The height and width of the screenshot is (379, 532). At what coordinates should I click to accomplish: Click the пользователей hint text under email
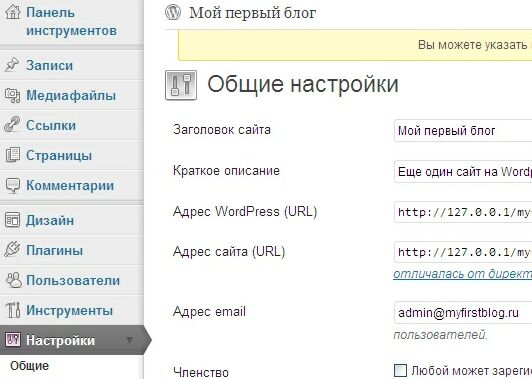tap(441, 335)
